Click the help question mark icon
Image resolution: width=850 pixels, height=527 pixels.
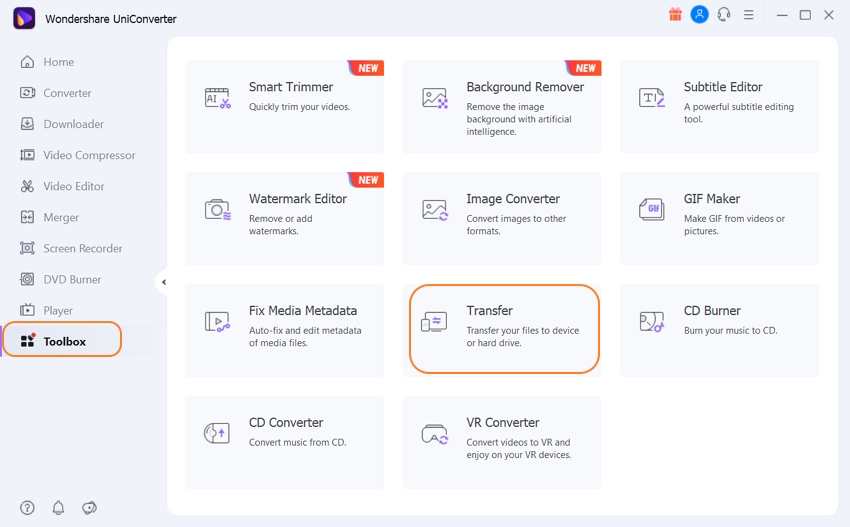pyautogui.click(x=27, y=507)
